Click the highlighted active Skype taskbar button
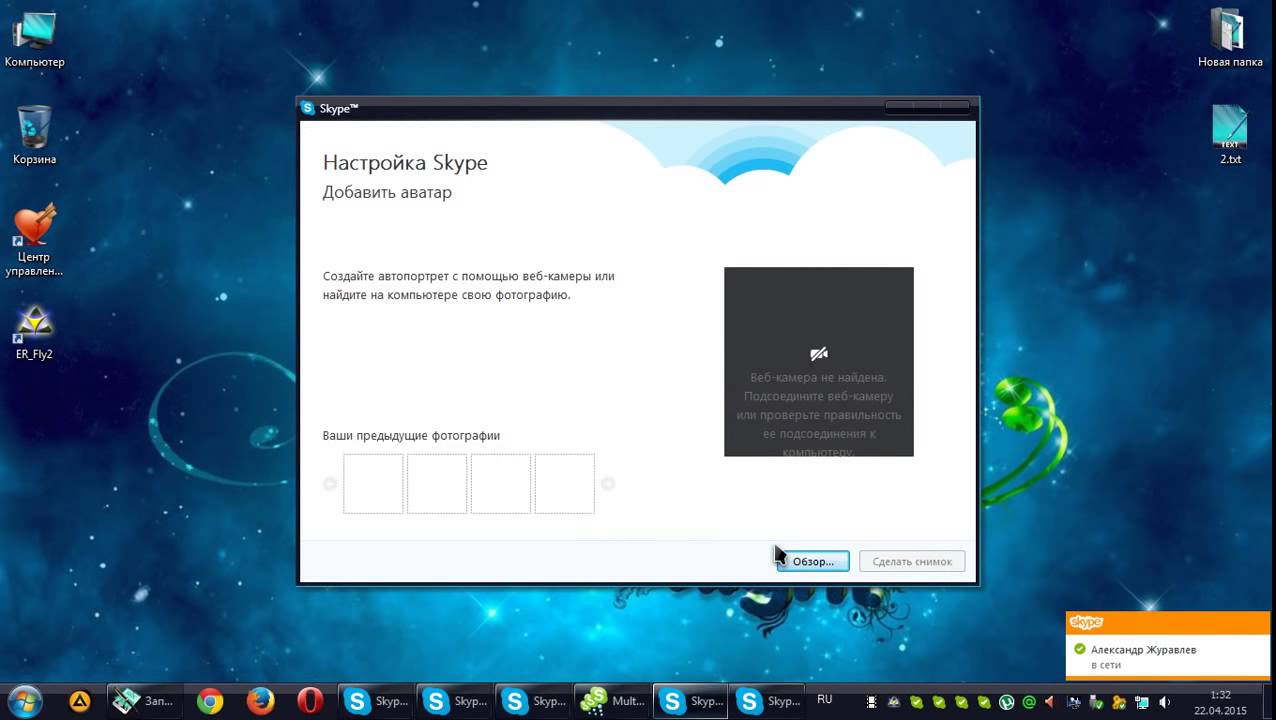Image resolution: width=1276 pixels, height=720 pixels. pos(691,701)
